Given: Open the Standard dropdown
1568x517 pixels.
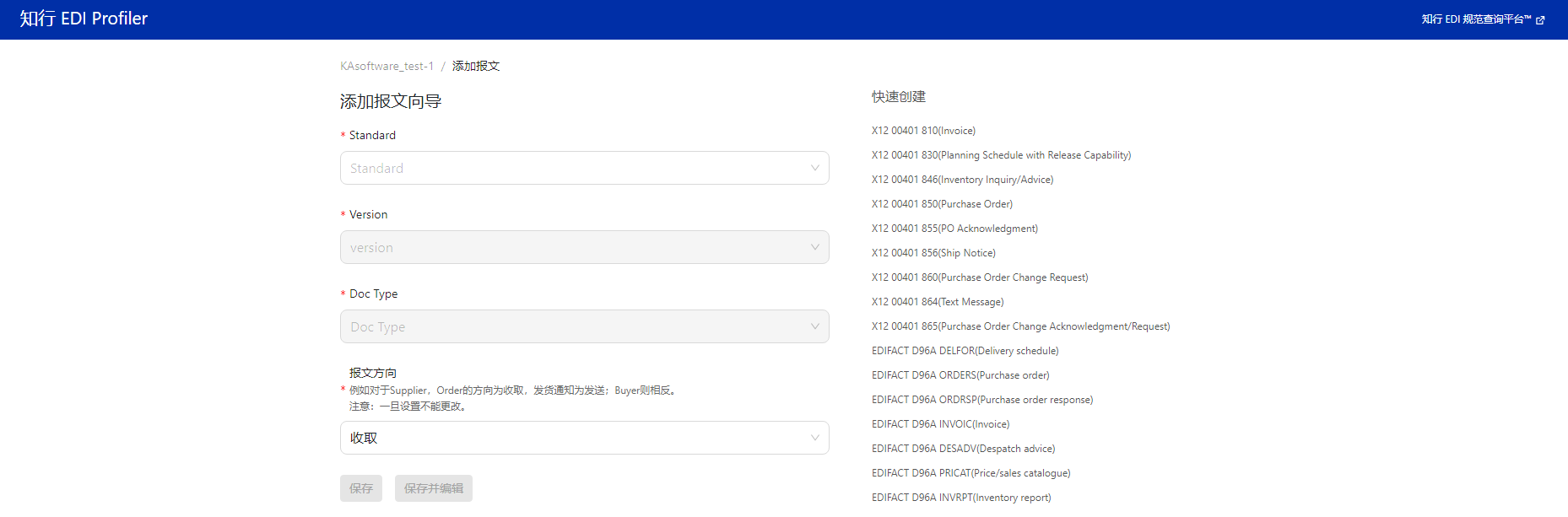Looking at the screenshot, I should [x=584, y=168].
